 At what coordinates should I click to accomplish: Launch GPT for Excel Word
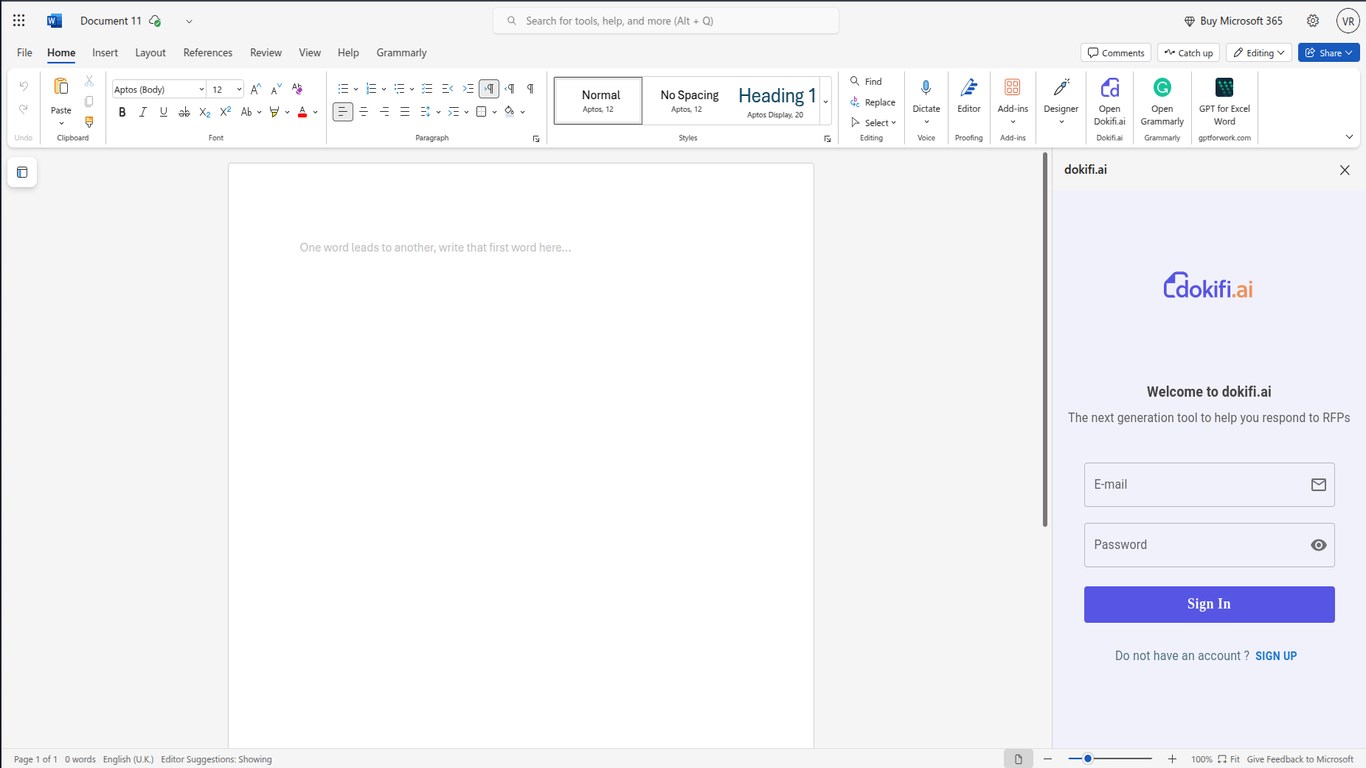coord(1224,103)
